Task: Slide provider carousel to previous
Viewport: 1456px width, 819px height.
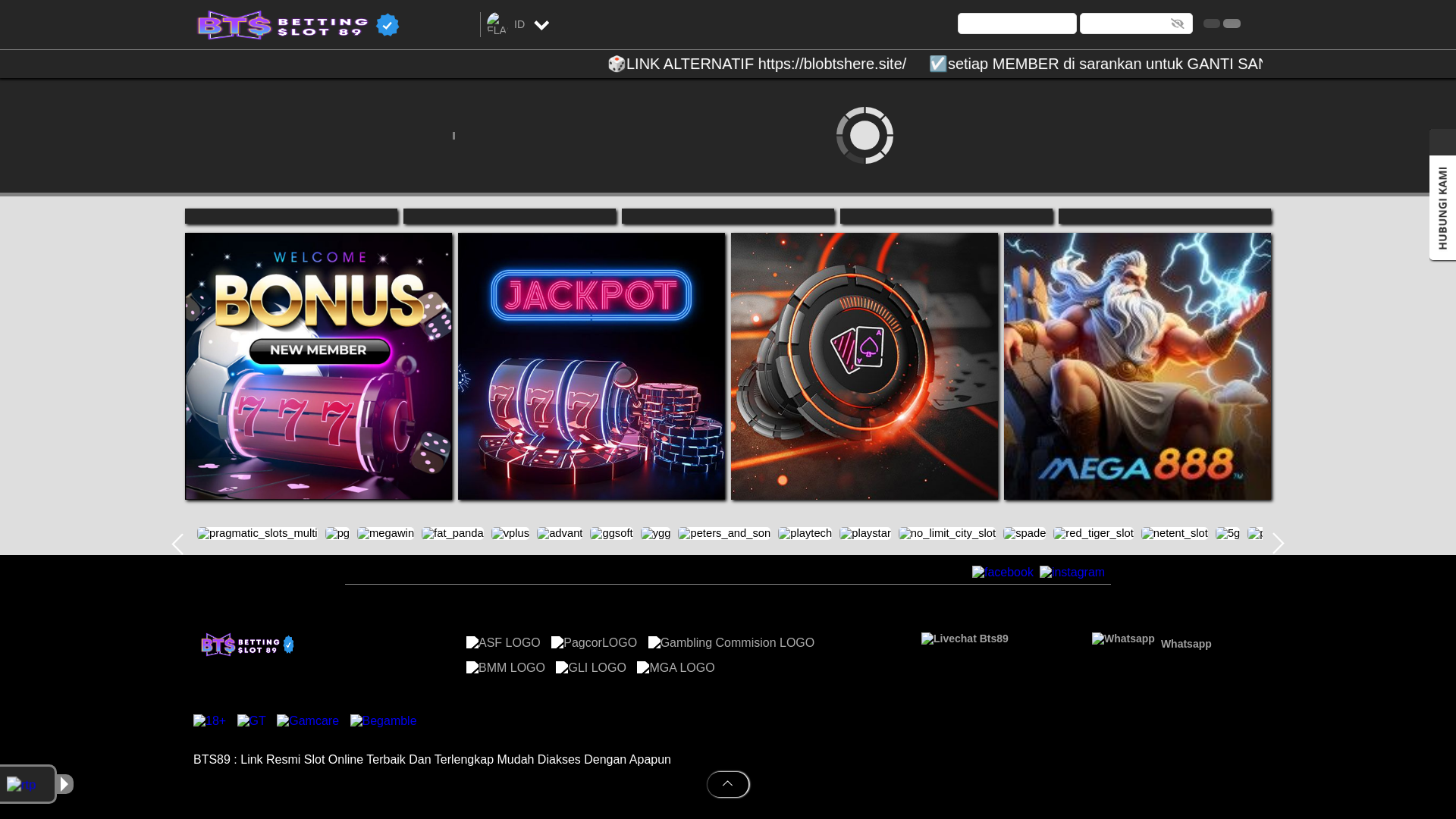Action: [177, 544]
